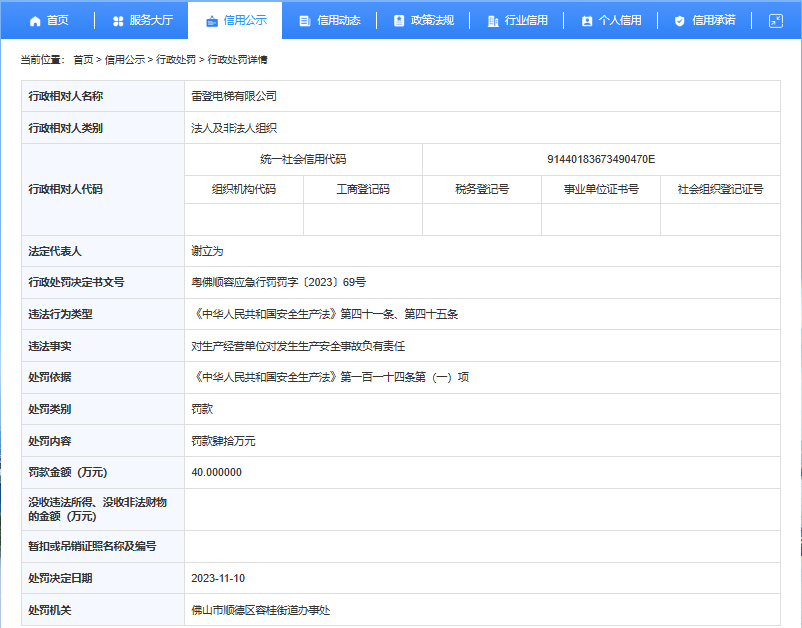Switch to the 政策法规 tab
The height and width of the screenshot is (628, 802).
[x=432, y=20]
